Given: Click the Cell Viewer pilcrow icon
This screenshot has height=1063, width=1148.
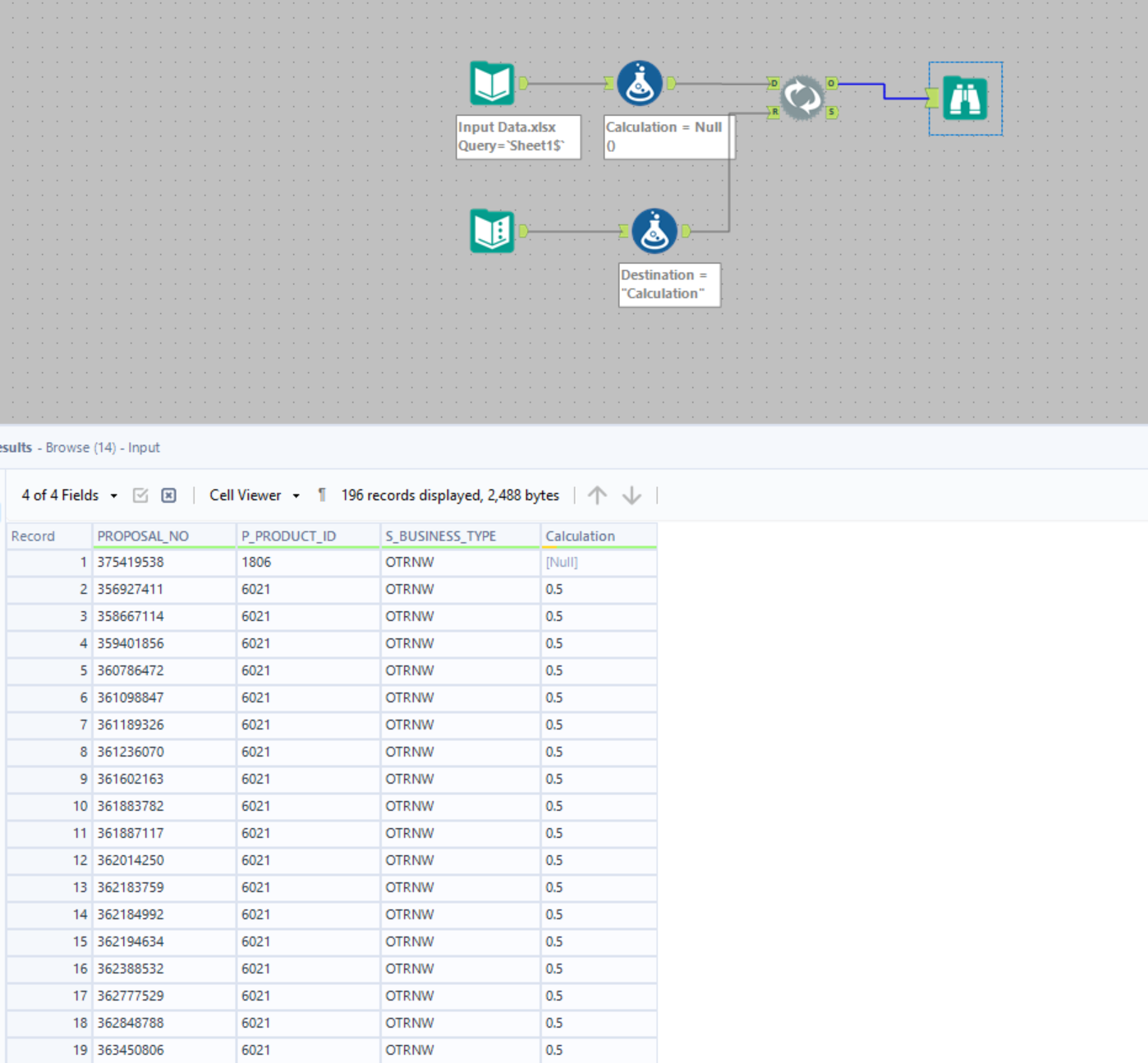Looking at the screenshot, I should click(x=321, y=495).
